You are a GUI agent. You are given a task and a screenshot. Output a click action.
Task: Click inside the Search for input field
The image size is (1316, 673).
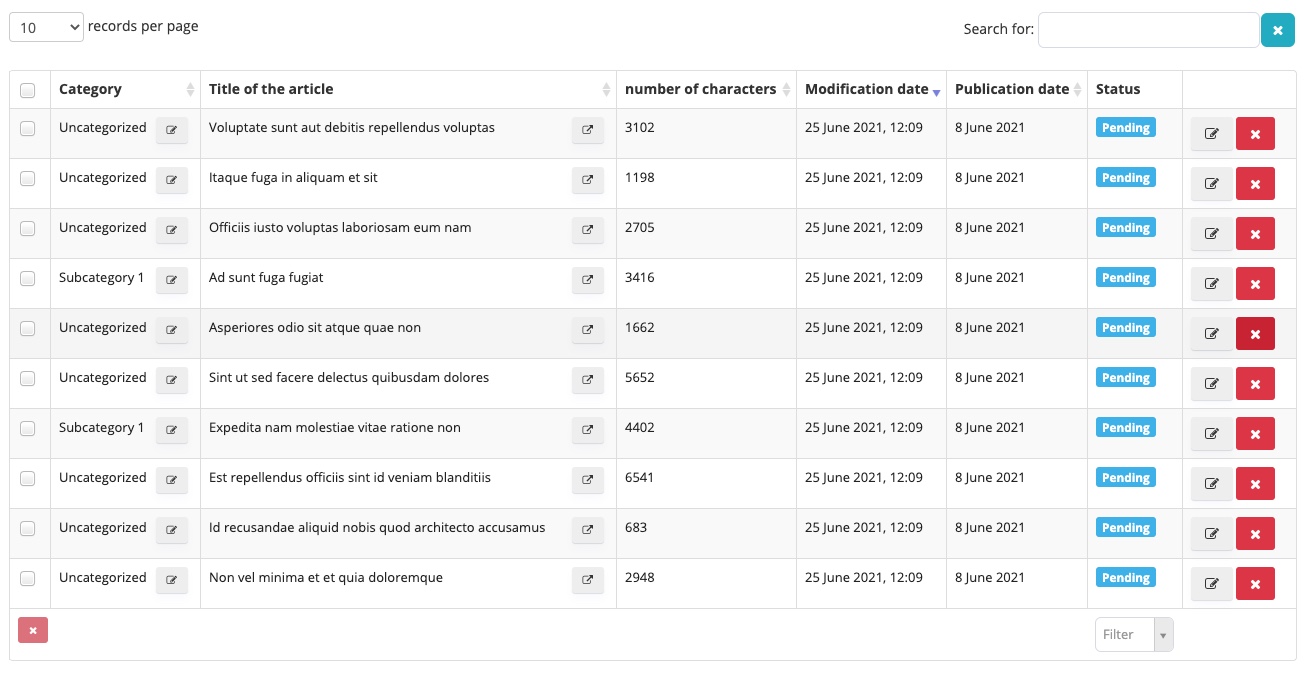coord(1148,30)
